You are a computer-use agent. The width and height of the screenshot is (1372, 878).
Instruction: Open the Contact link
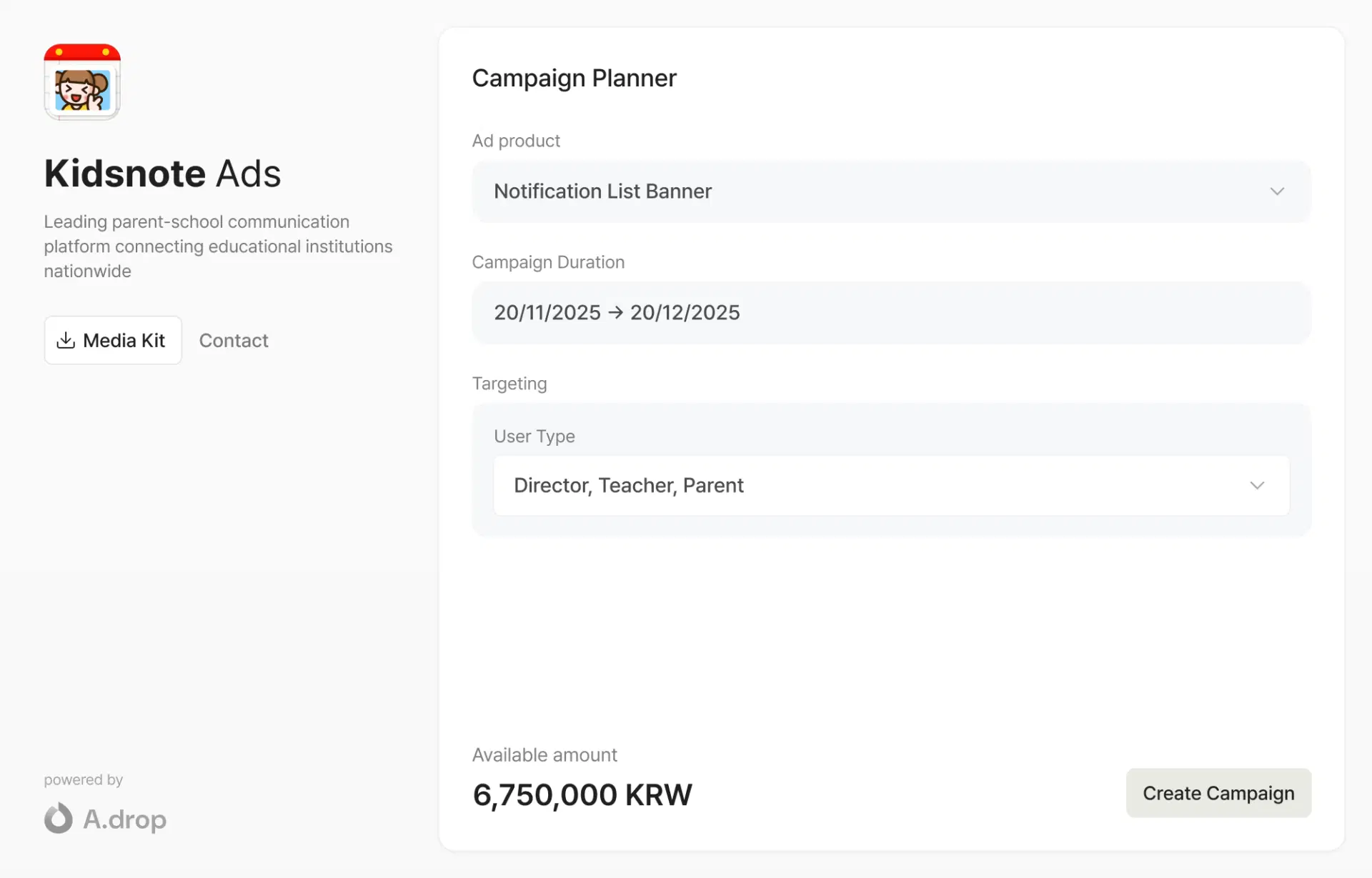(234, 341)
